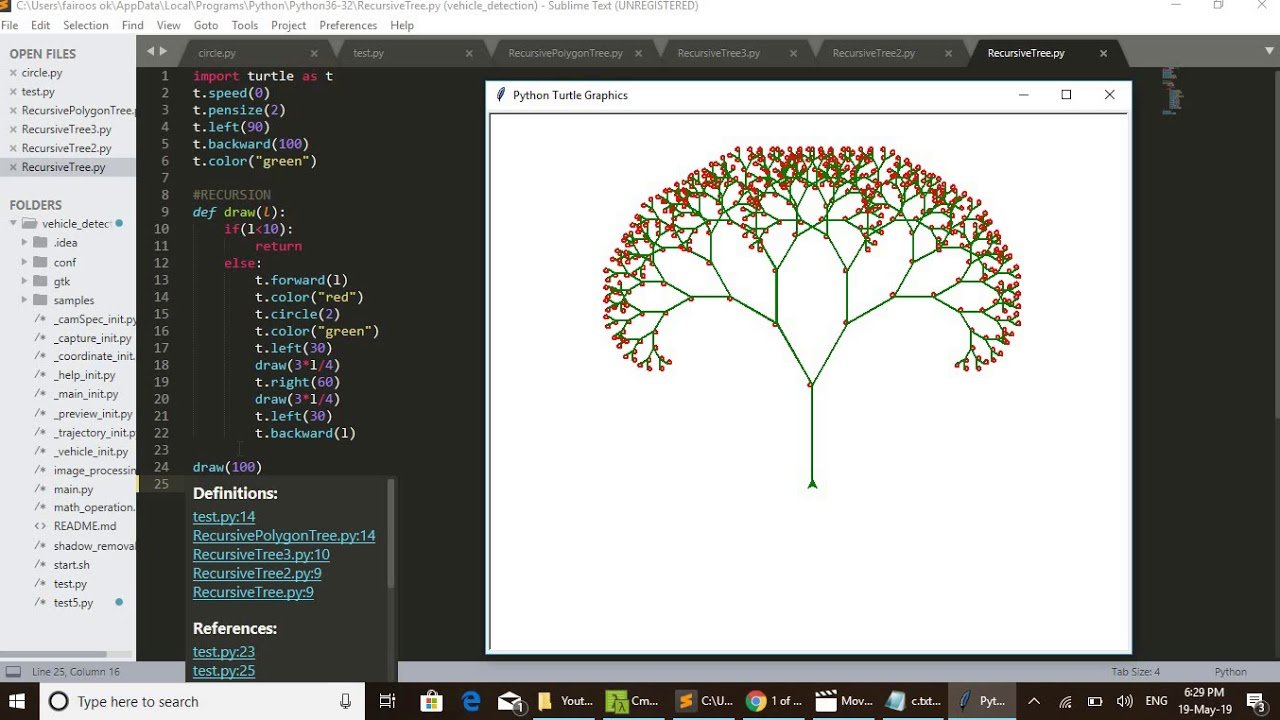This screenshot has height=720, width=1280.
Task: Click the sidebar toggle icon in status bar
Action: click(x=13, y=672)
